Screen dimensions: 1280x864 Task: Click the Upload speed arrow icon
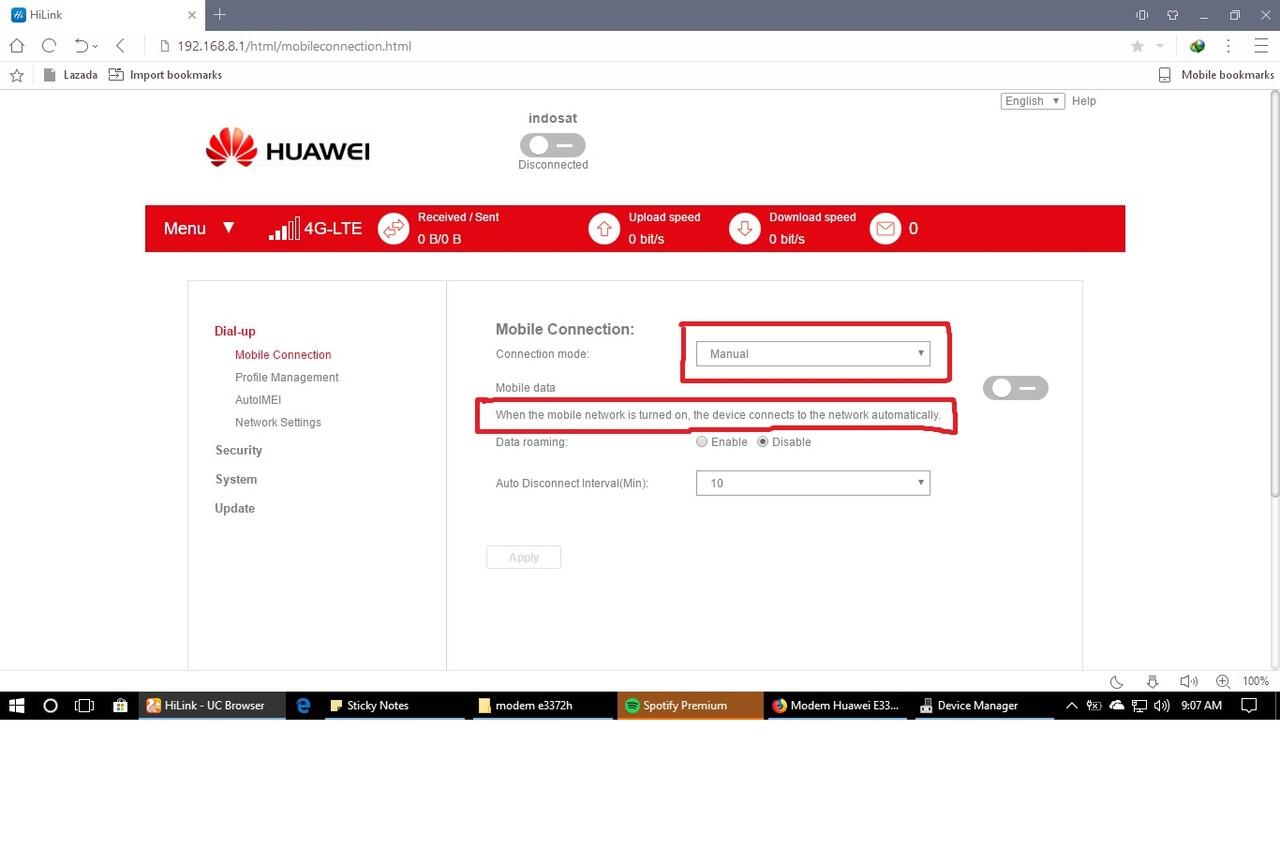(x=604, y=229)
